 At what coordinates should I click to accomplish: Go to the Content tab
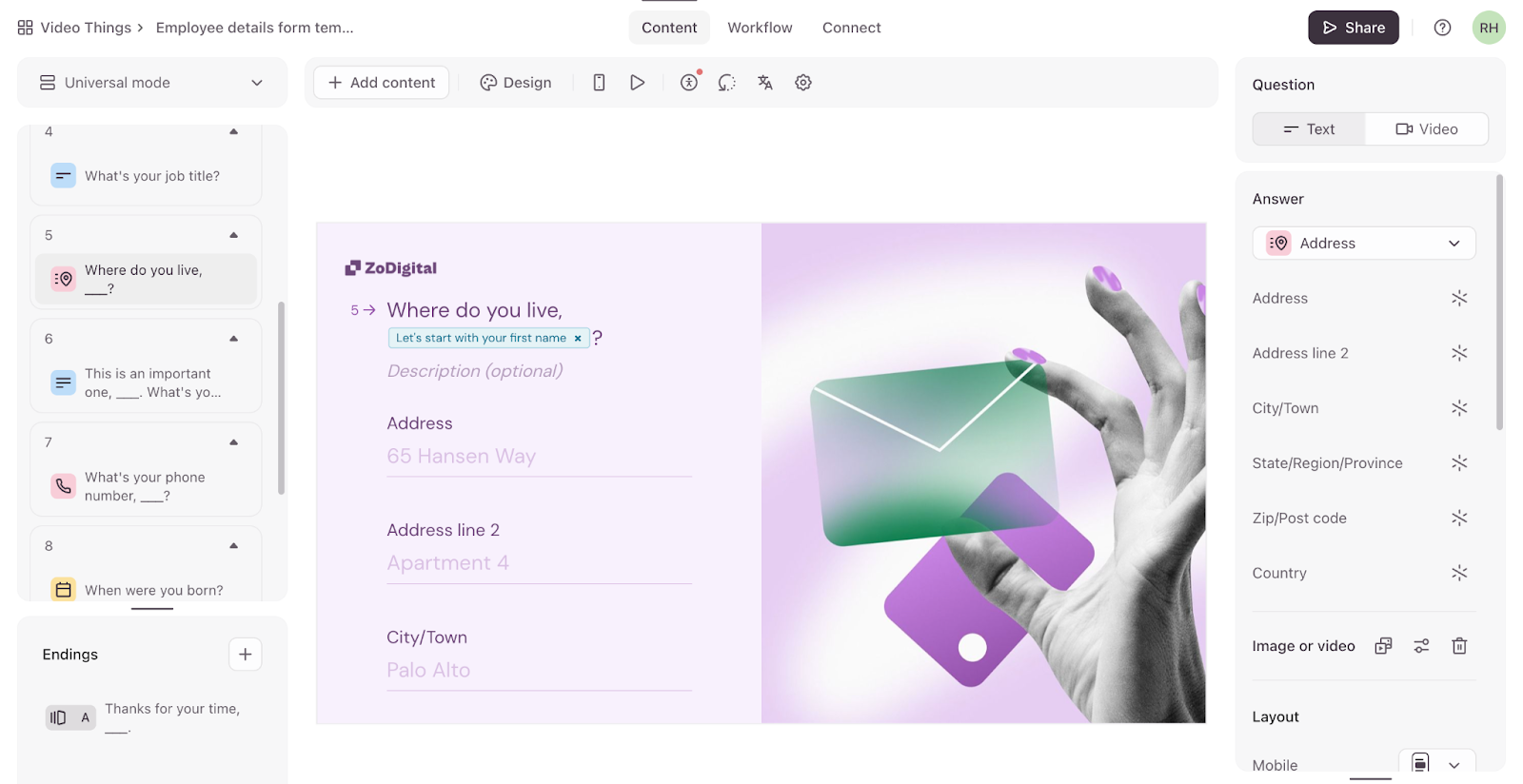click(669, 28)
